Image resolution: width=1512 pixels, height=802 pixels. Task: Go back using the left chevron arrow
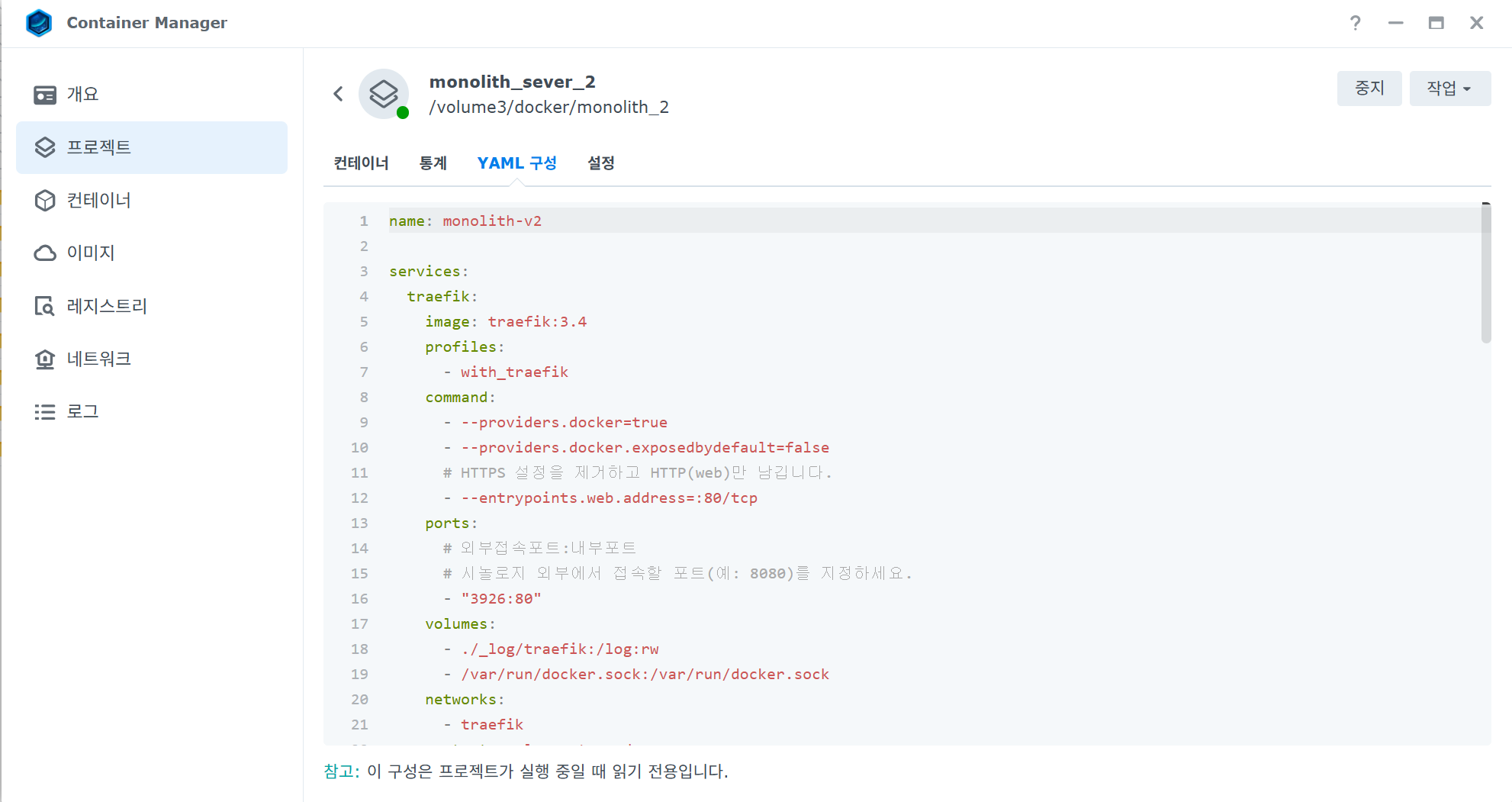tap(339, 94)
